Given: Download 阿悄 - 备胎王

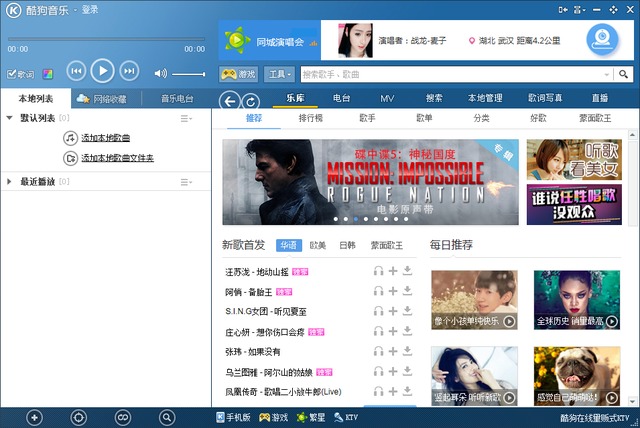Looking at the screenshot, I should [x=407, y=291].
